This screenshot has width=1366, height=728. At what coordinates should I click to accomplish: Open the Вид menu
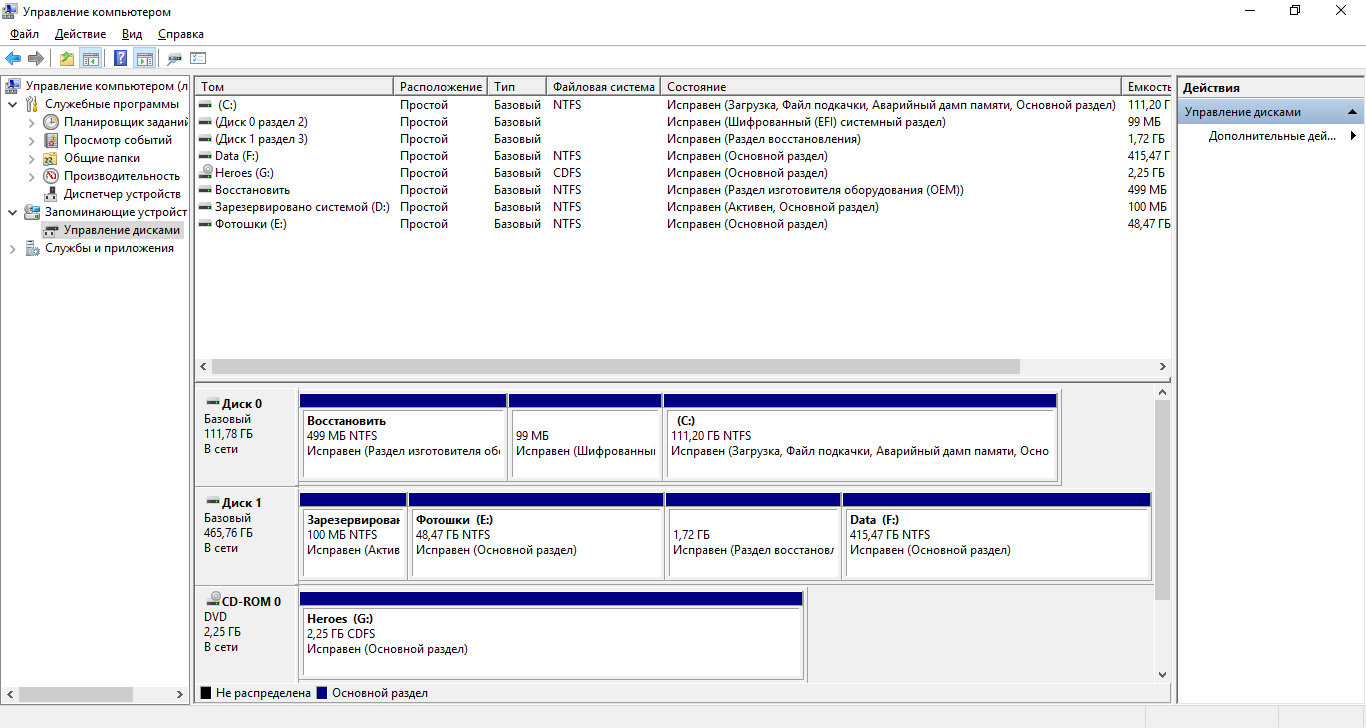click(x=132, y=34)
